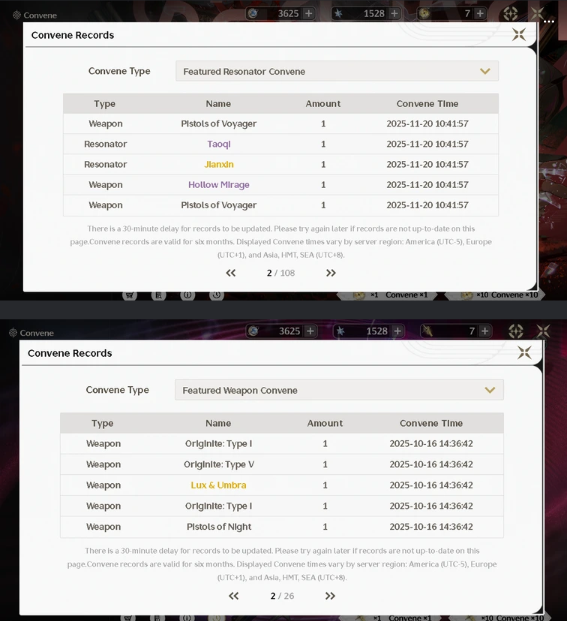Screen dimensions: 567x621
Task: Select the Pistols of Night entry
Action: [219, 527]
